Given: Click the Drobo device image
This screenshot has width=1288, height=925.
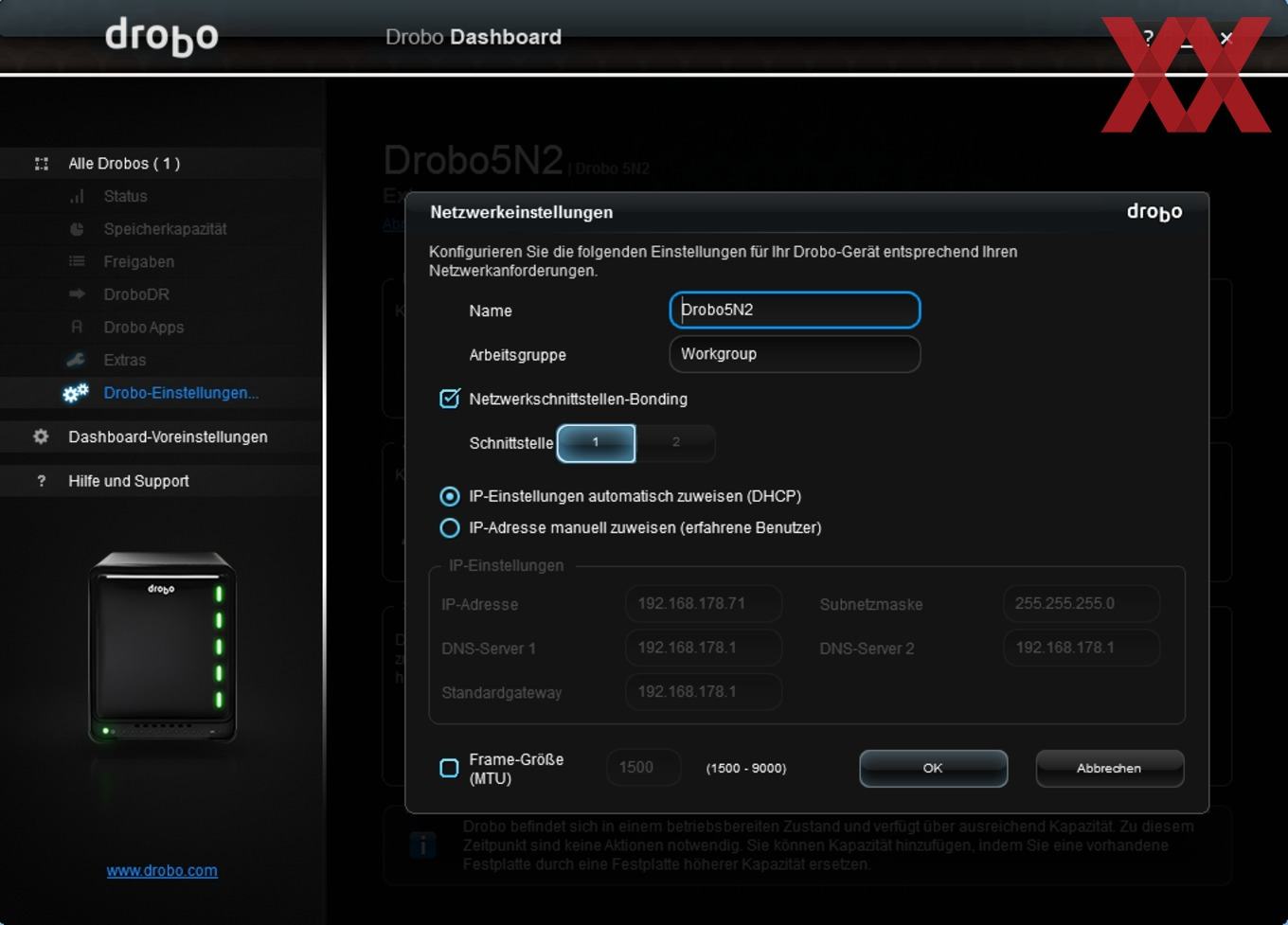Looking at the screenshot, I should [x=162, y=648].
